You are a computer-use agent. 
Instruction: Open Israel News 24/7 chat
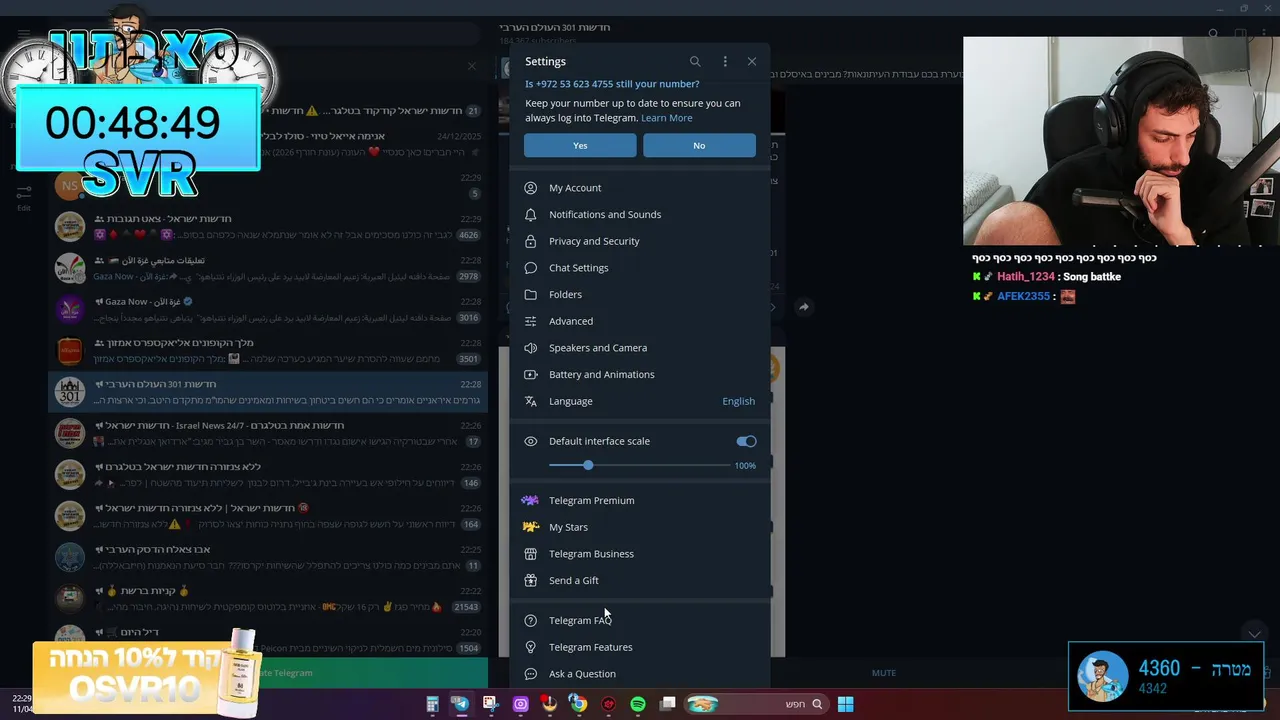click(268, 433)
